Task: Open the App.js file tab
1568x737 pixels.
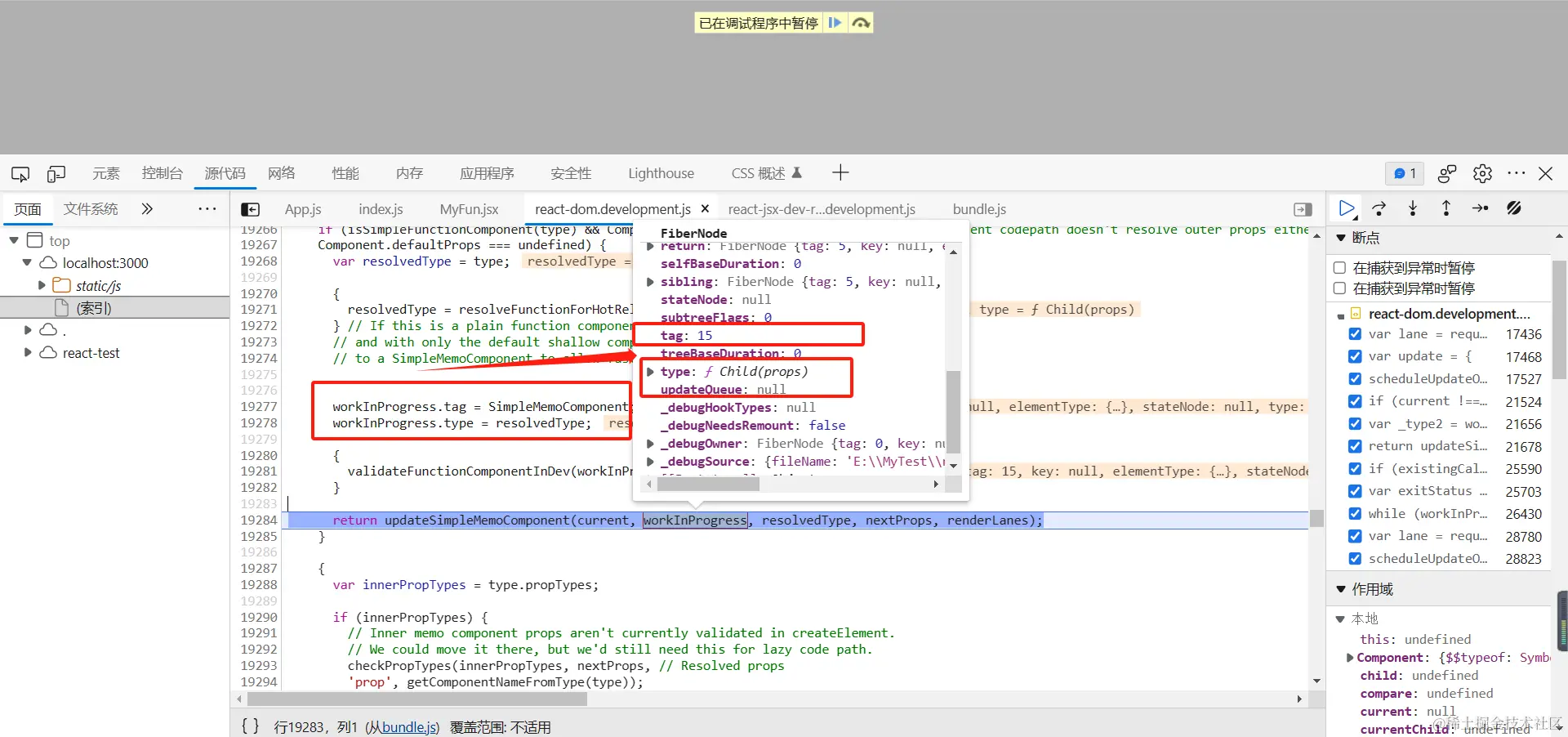Action: (x=303, y=209)
